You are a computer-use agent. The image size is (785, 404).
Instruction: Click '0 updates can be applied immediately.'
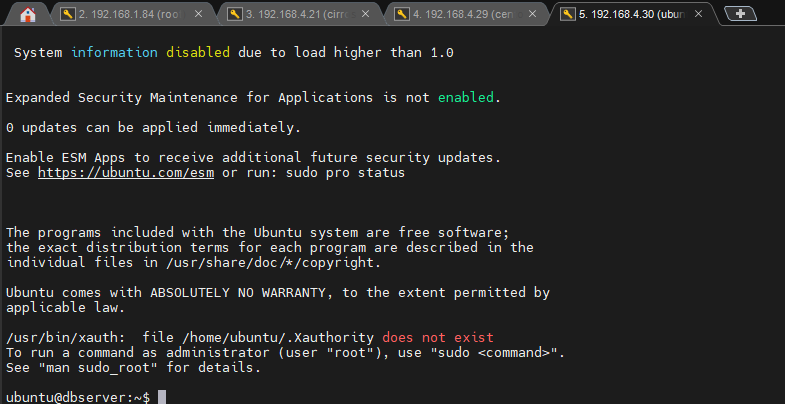[153, 128]
